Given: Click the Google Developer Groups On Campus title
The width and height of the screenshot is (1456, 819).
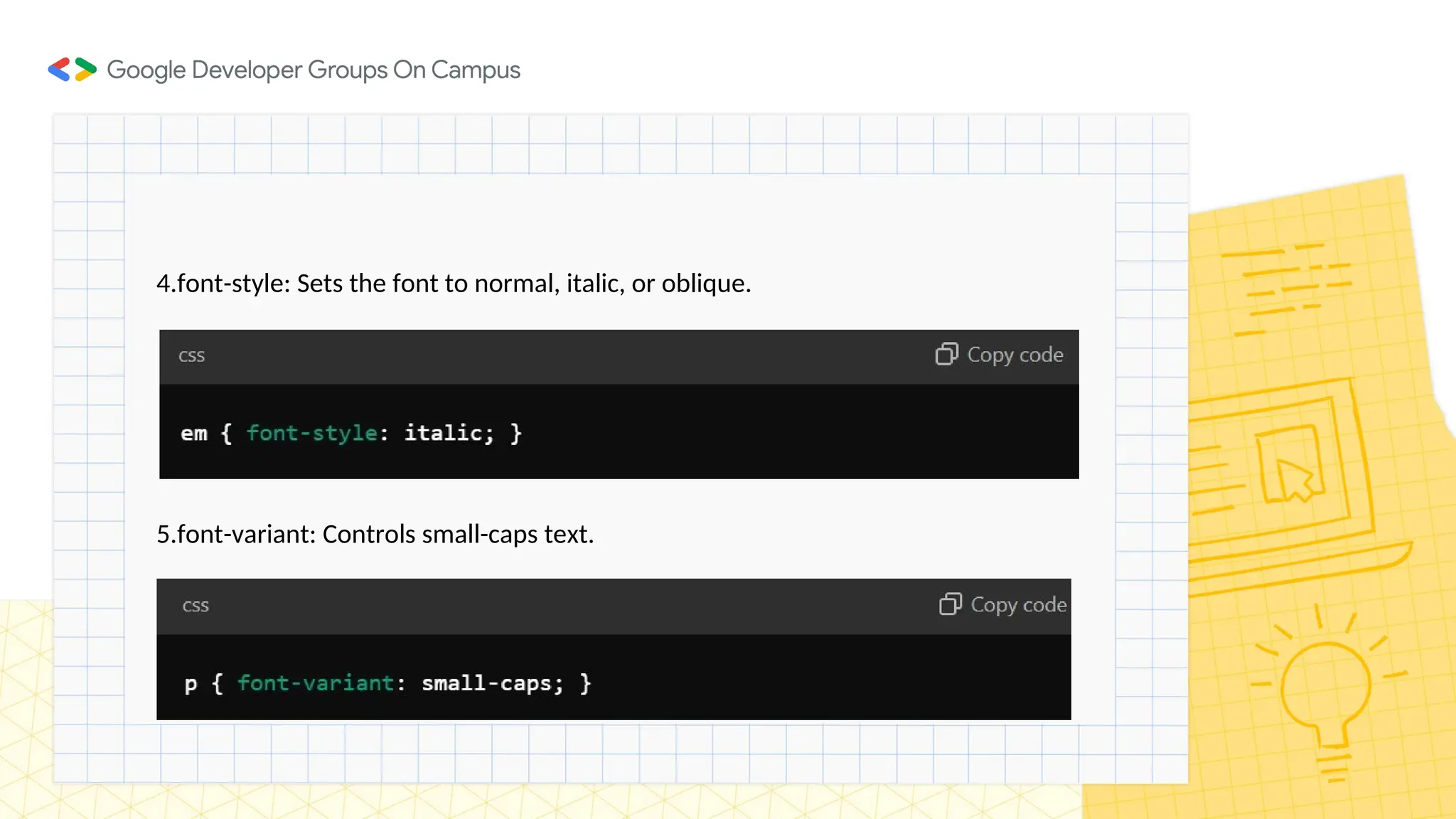Looking at the screenshot, I should coord(314,70).
